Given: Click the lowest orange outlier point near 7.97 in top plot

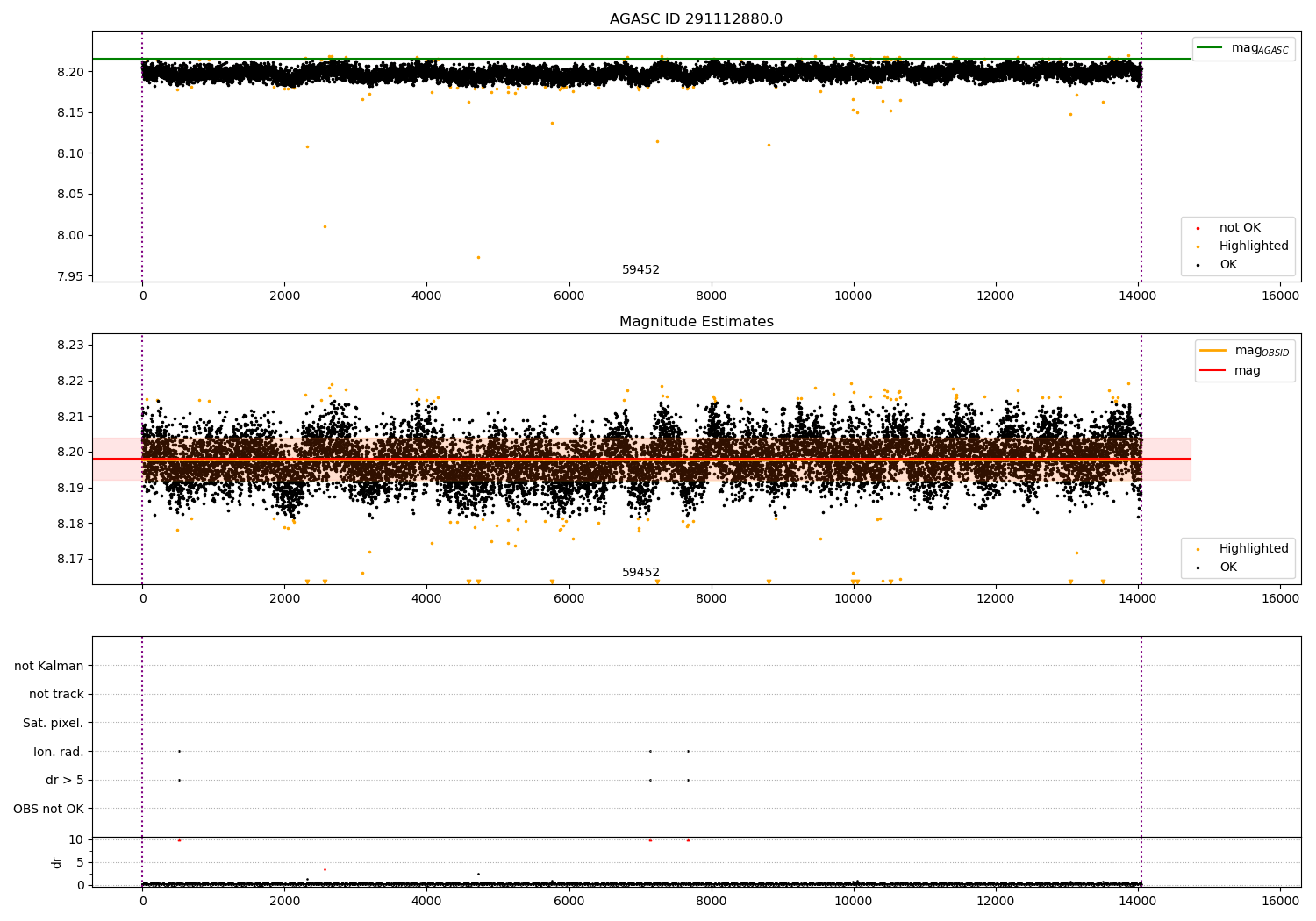Looking at the screenshot, I should point(478,257).
